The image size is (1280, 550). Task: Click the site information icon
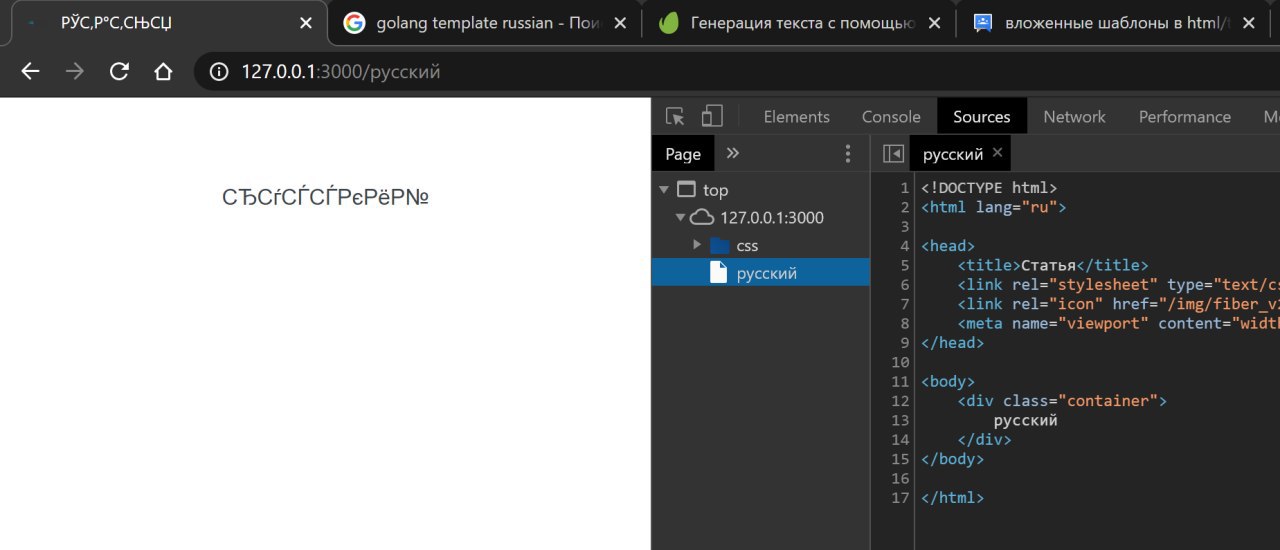point(218,71)
